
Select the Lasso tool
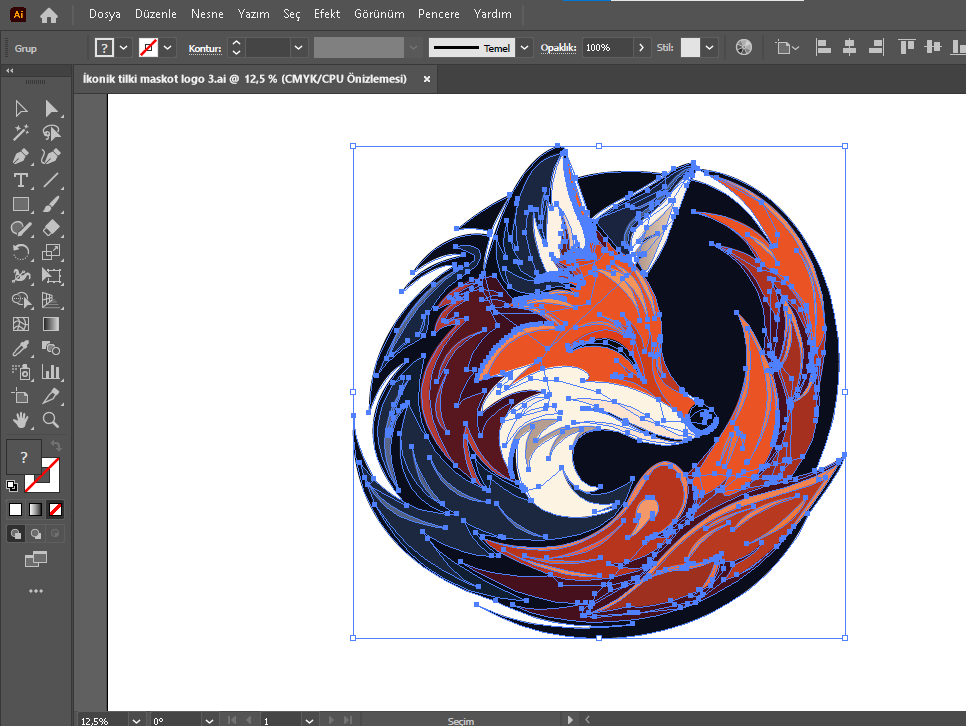click(51, 133)
